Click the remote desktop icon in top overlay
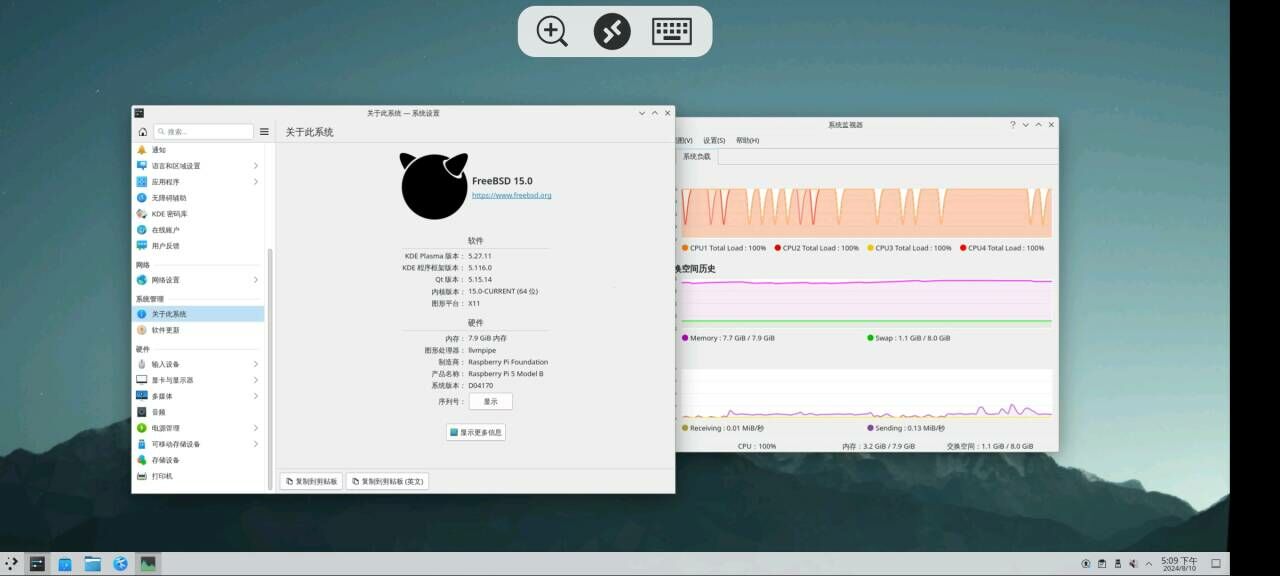The height and width of the screenshot is (576, 1280). pos(612,31)
